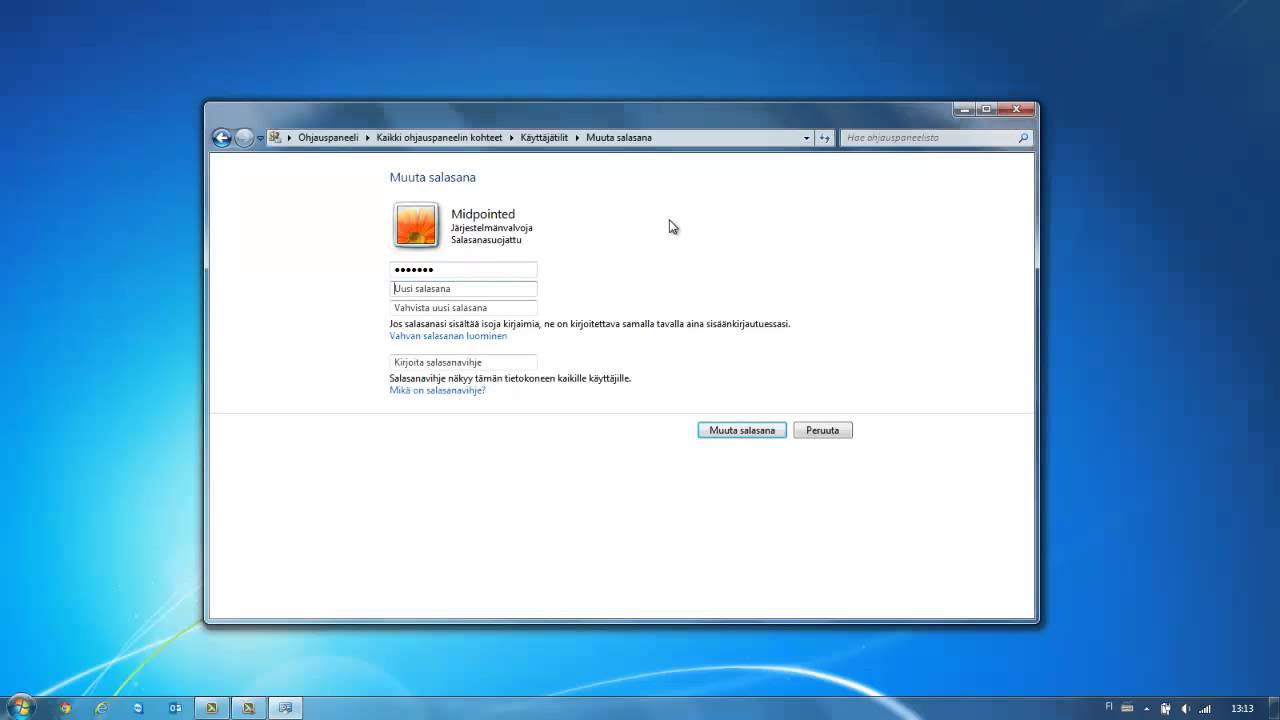
Task: Click the Midpointed account name
Action: [483, 214]
